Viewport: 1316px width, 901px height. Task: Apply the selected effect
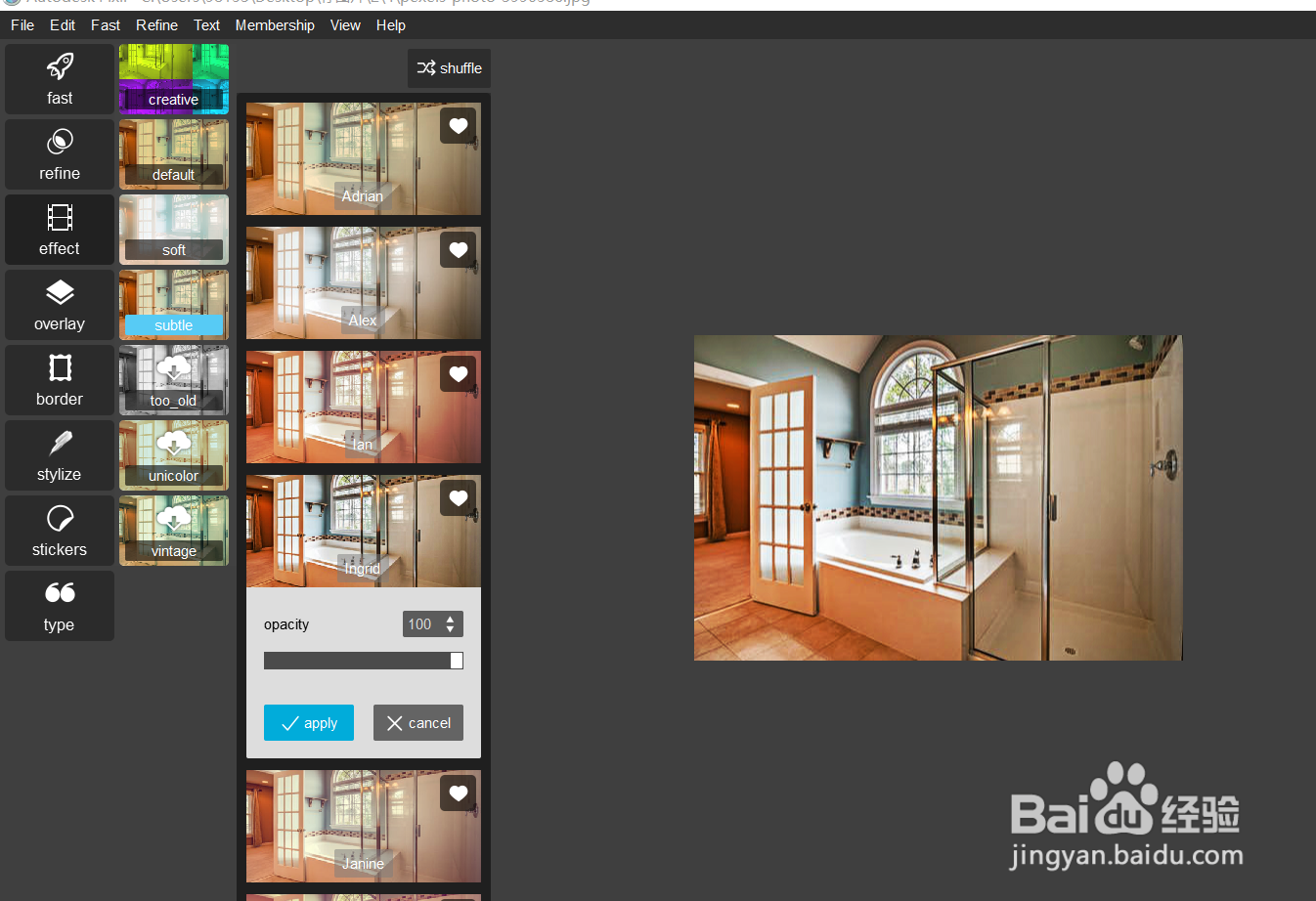309,723
